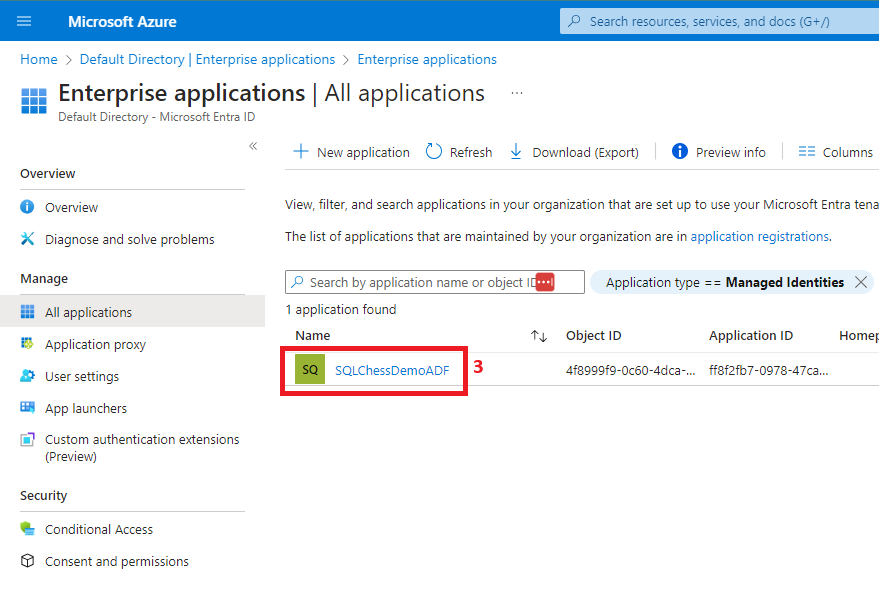This screenshot has height=592, width=879.
Task: Open Conditional Access under Security
Action: point(99,529)
